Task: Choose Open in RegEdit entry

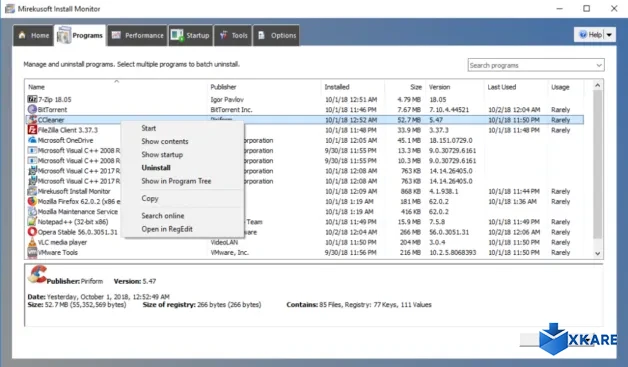Action: (x=167, y=229)
